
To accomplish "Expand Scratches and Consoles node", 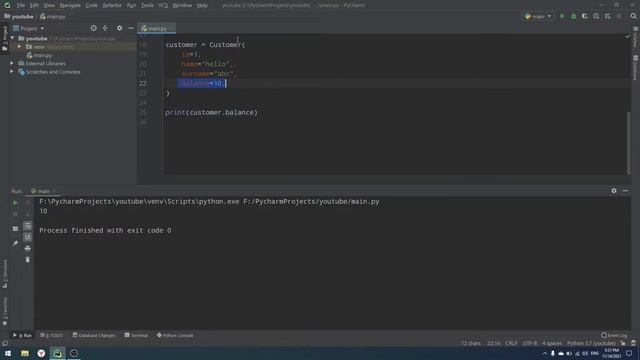I will point(12,72).
